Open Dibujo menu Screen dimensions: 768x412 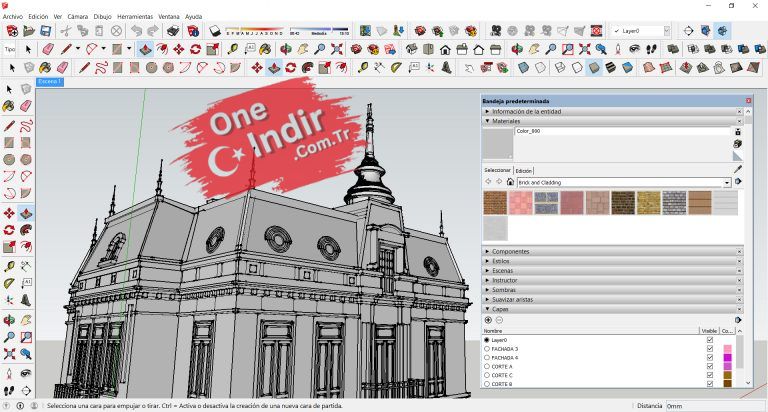(102, 17)
